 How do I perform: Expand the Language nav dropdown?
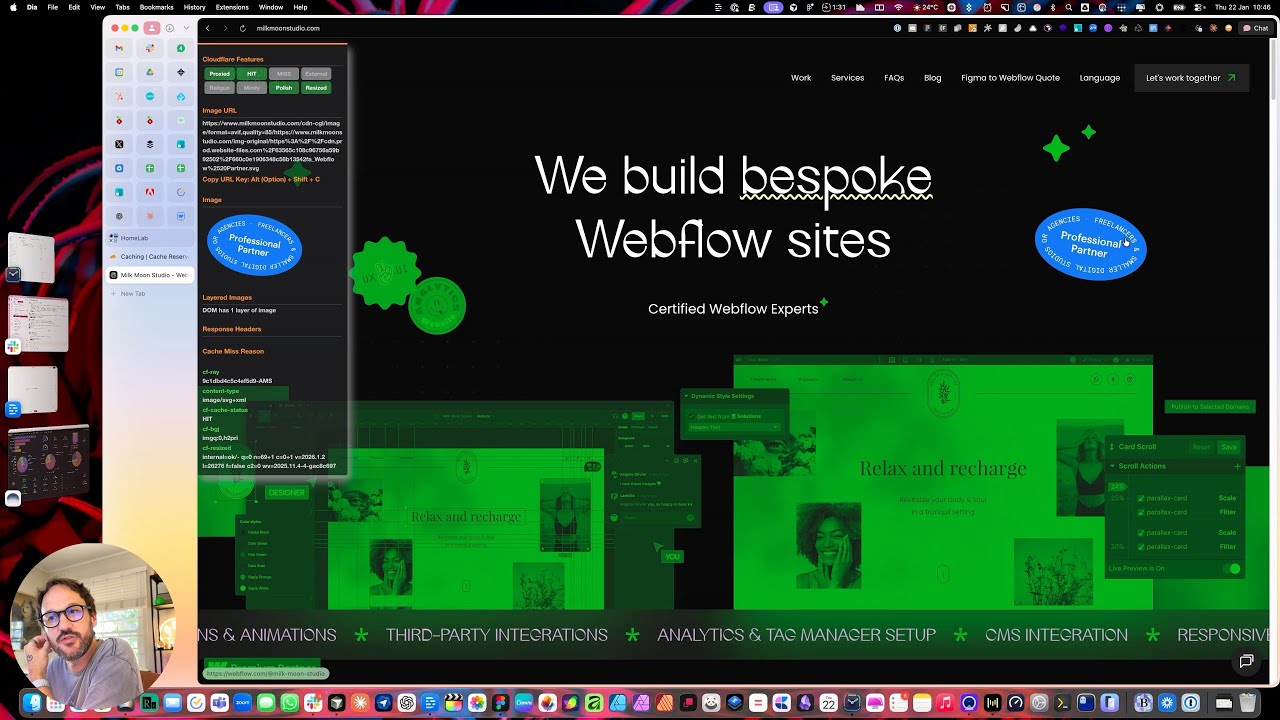point(1100,78)
